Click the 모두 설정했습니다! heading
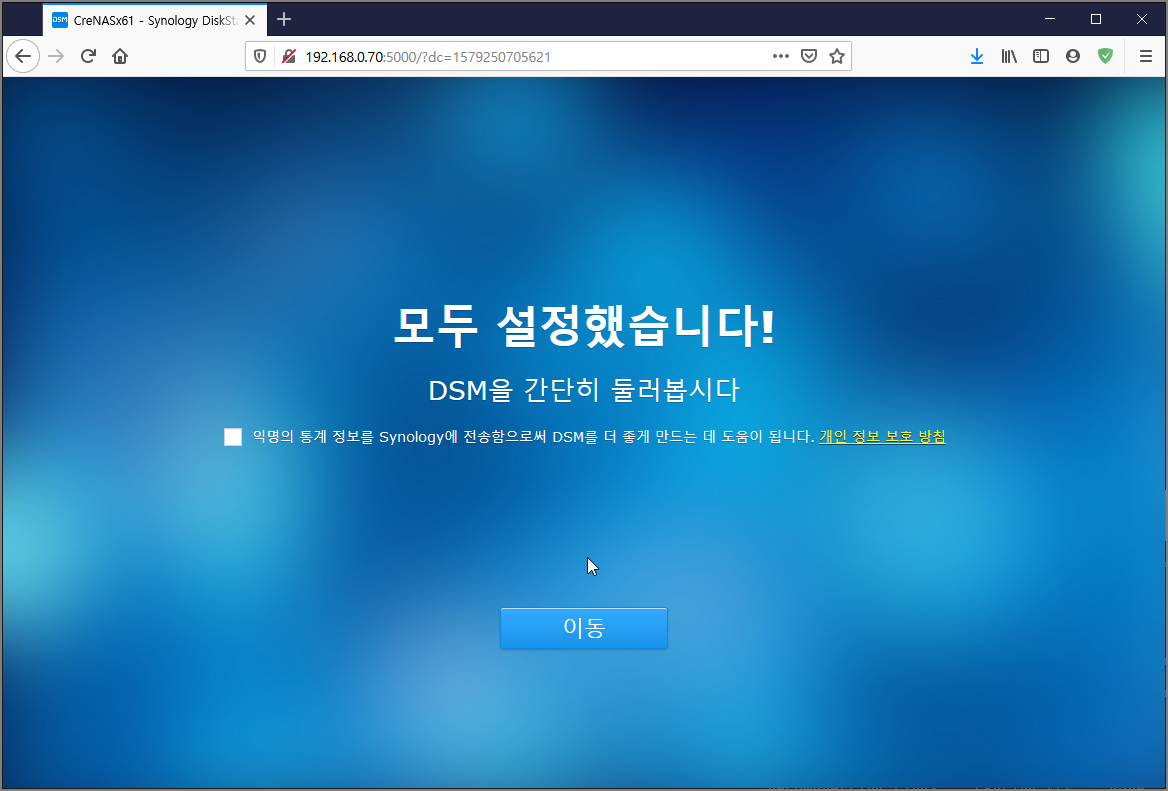Screen dimensions: 1168x791 pos(584,326)
